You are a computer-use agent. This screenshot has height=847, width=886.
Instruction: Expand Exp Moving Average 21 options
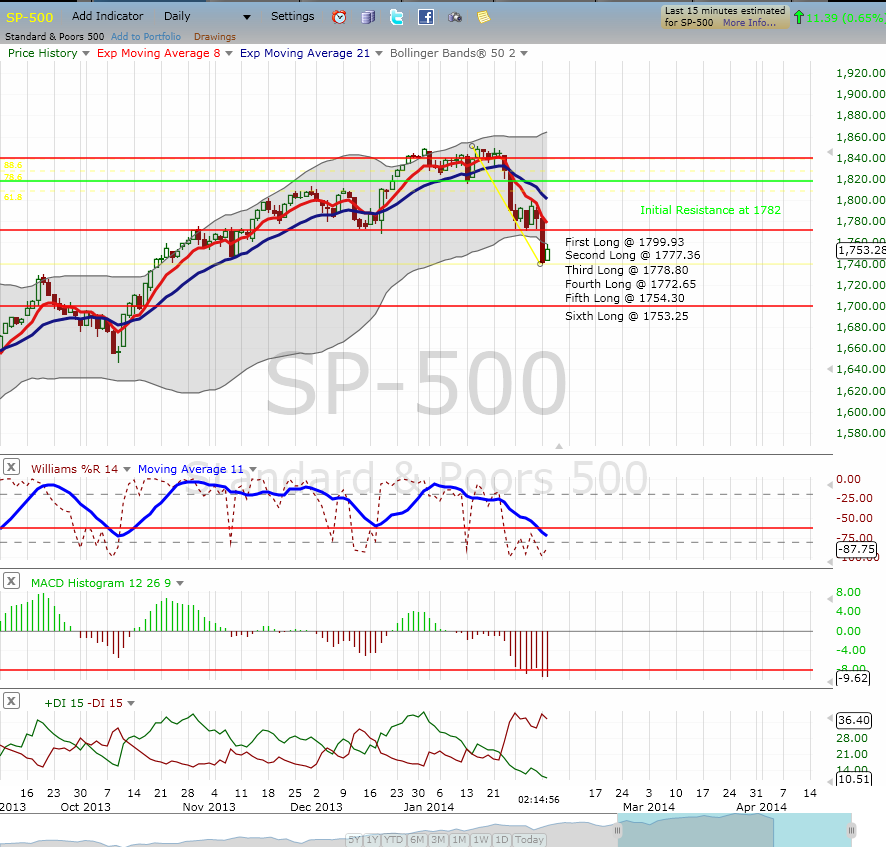(379, 53)
